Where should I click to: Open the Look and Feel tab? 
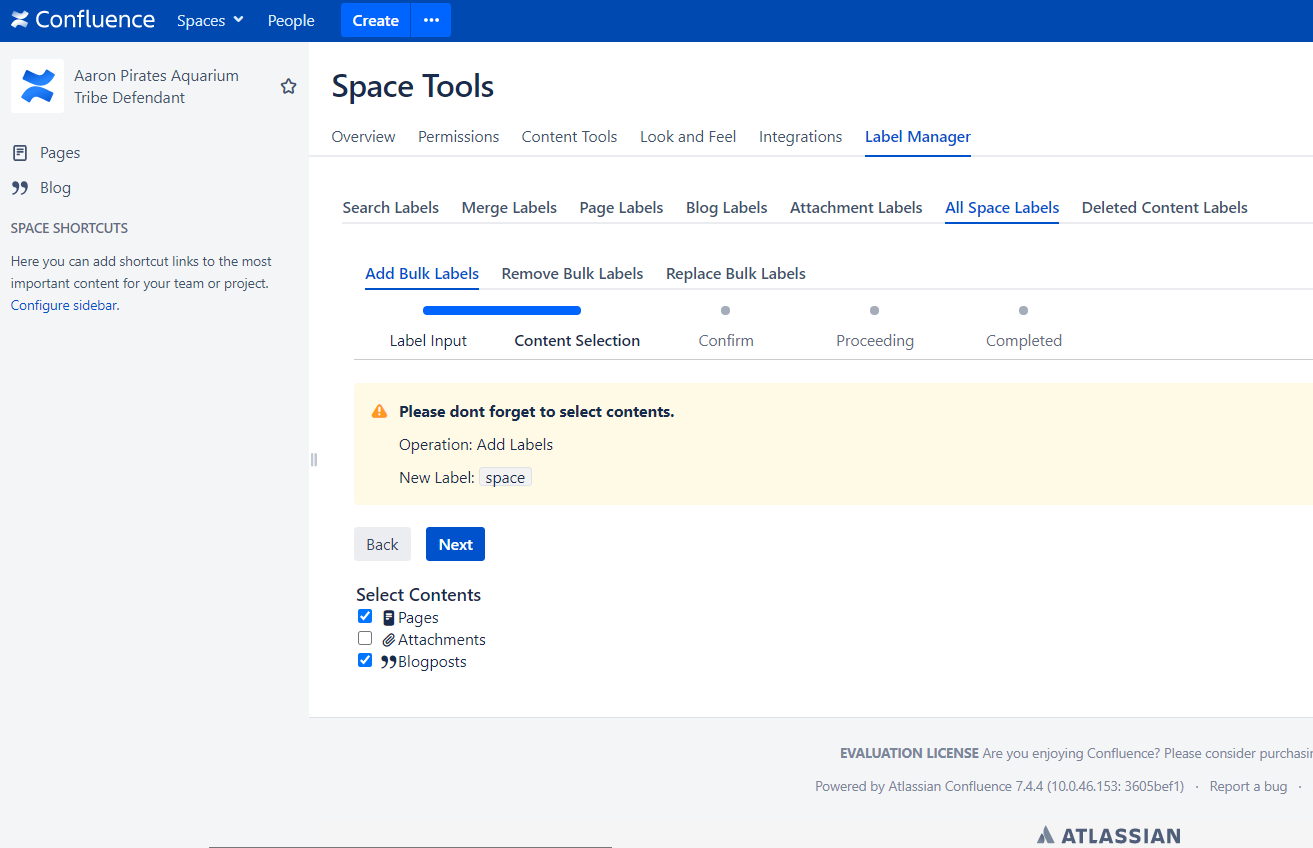pyautogui.click(x=688, y=137)
